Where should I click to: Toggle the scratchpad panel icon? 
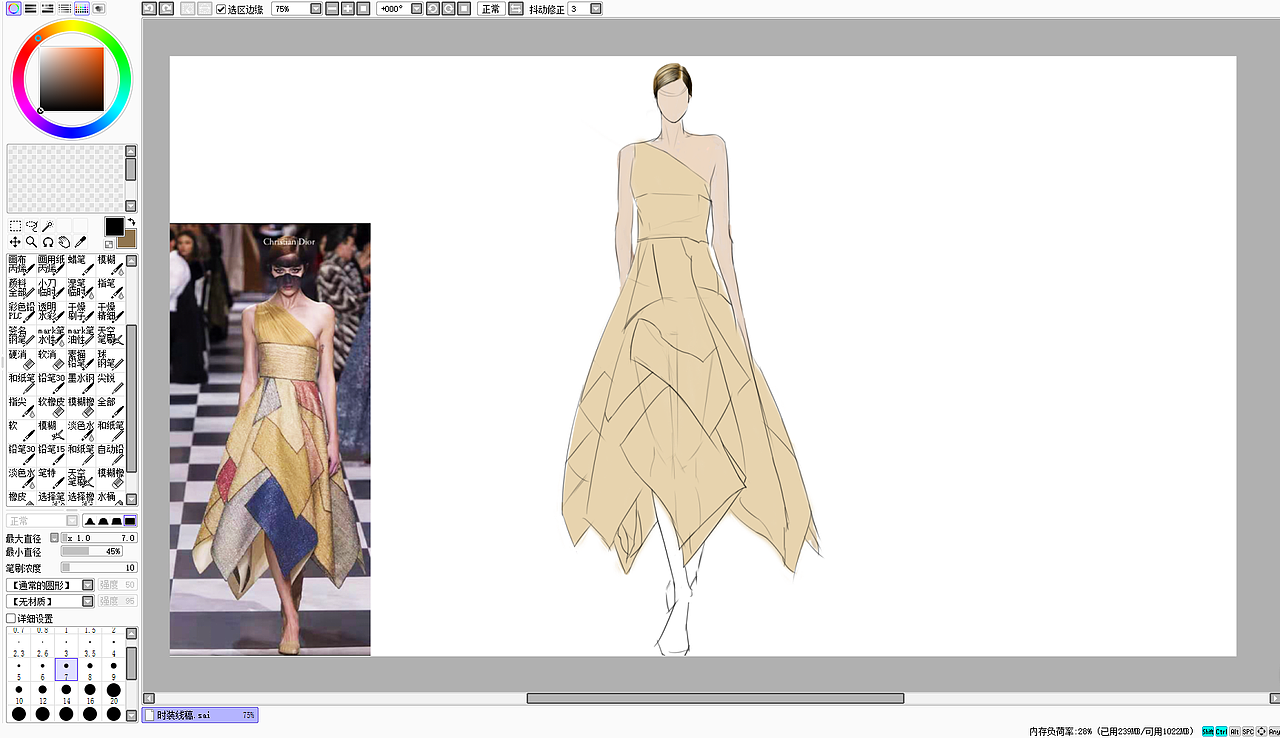point(99,8)
